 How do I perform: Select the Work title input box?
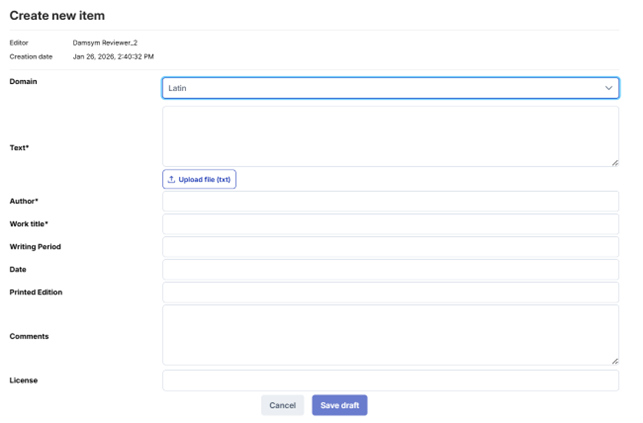tap(390, 224)
